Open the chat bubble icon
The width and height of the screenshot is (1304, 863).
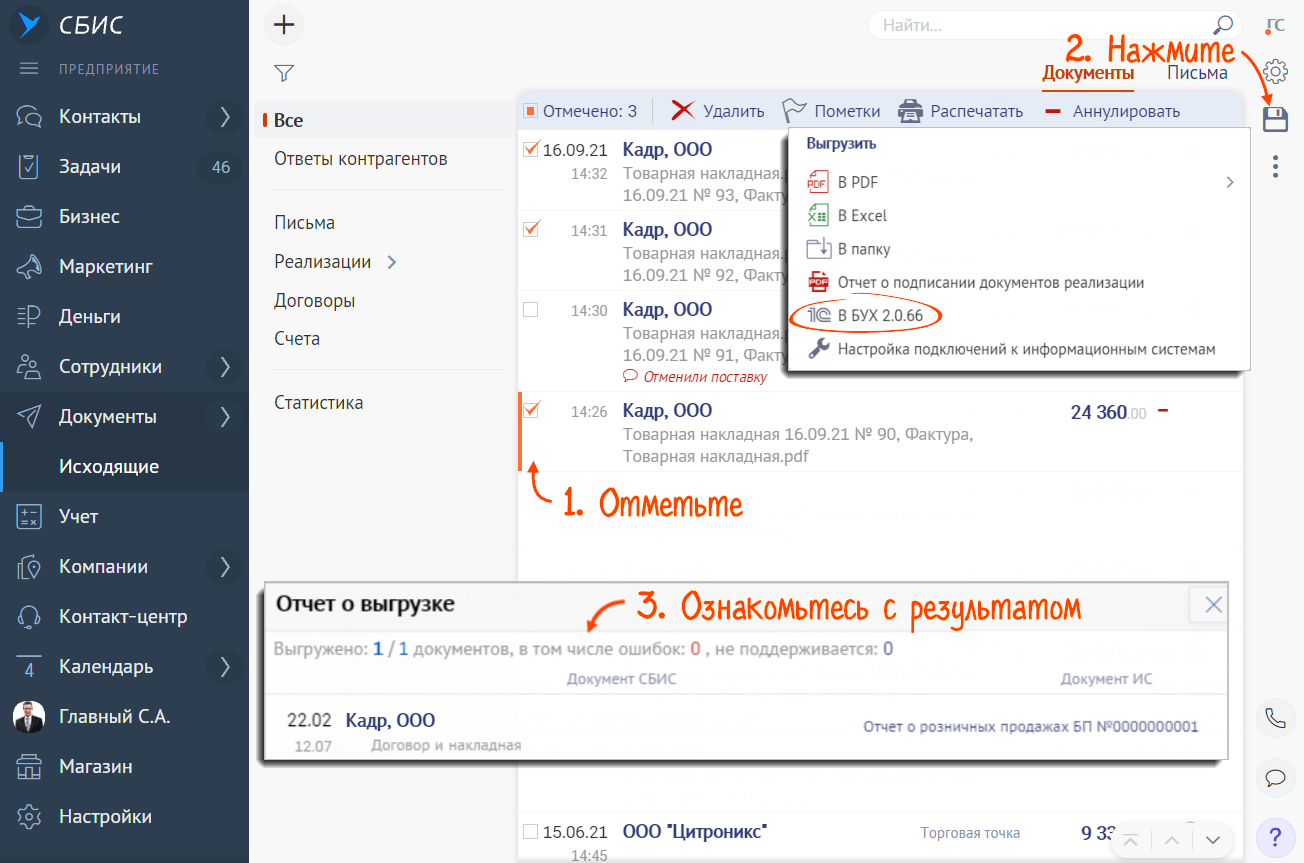[1275, 777]
